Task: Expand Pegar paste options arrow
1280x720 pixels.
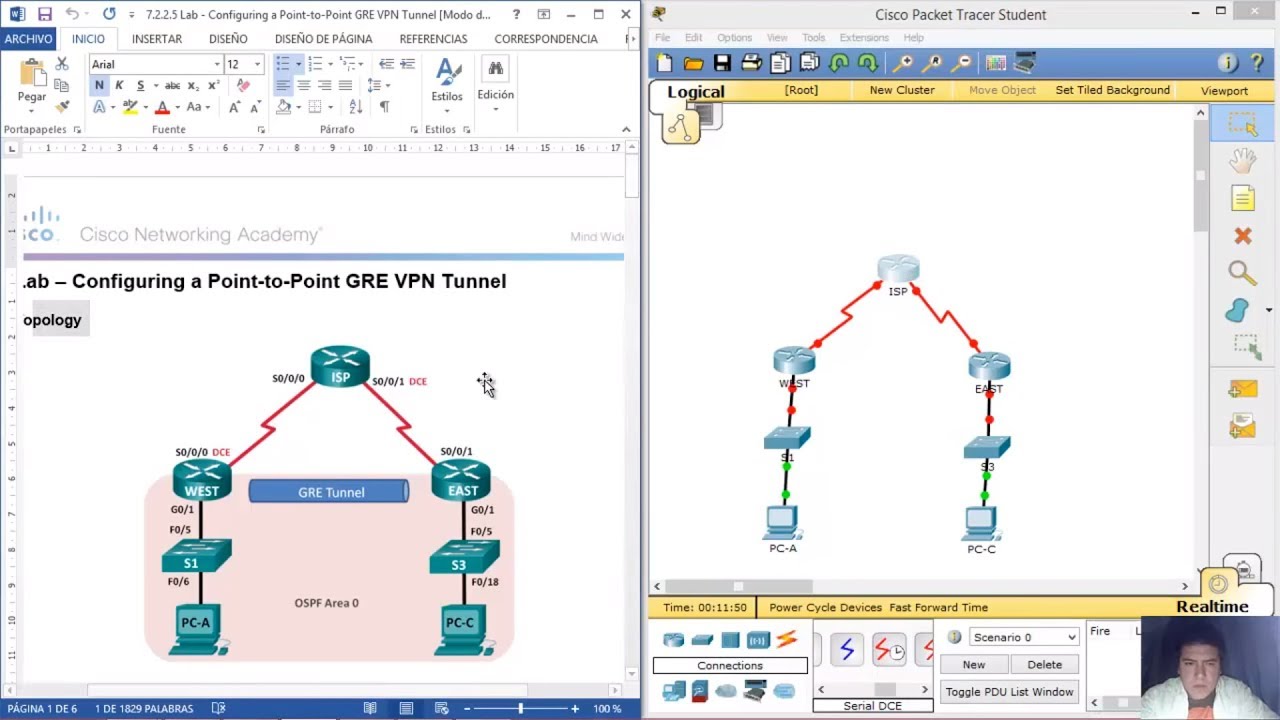Action: tap(32, 109)
